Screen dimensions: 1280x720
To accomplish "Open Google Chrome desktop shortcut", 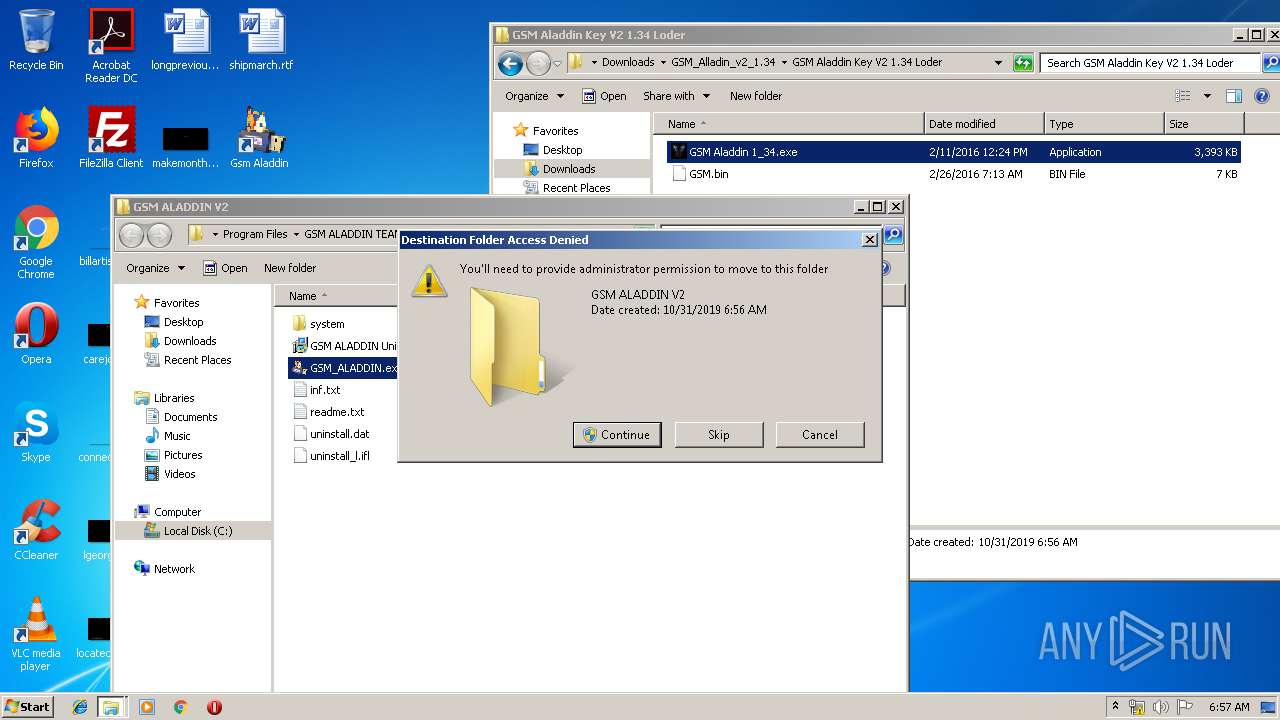I will coord(36,242).
